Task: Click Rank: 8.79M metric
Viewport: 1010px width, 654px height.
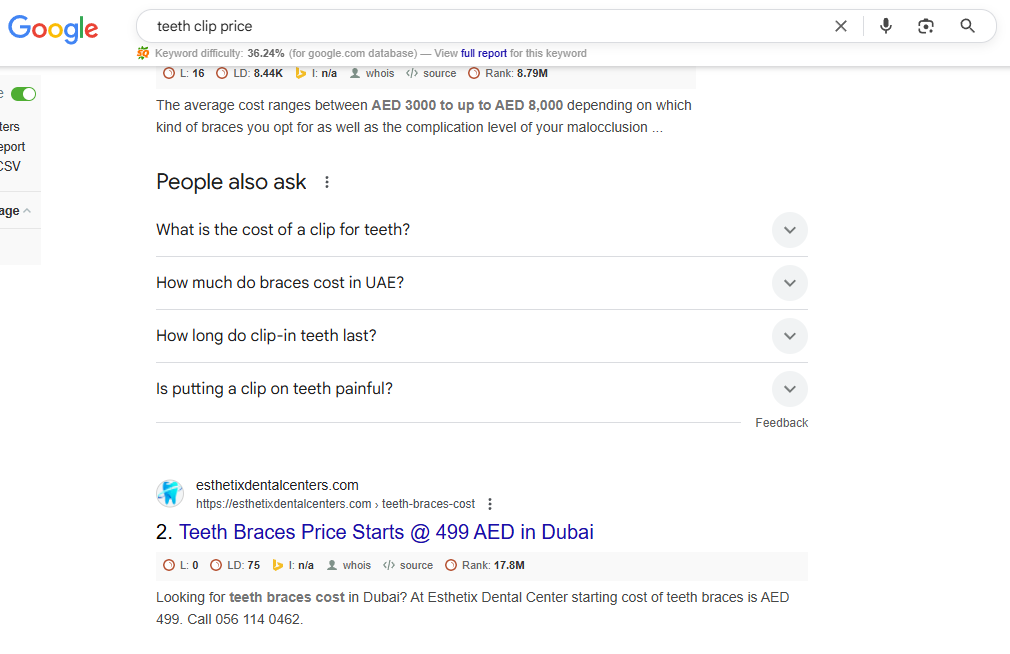Action: click(508, 73)
